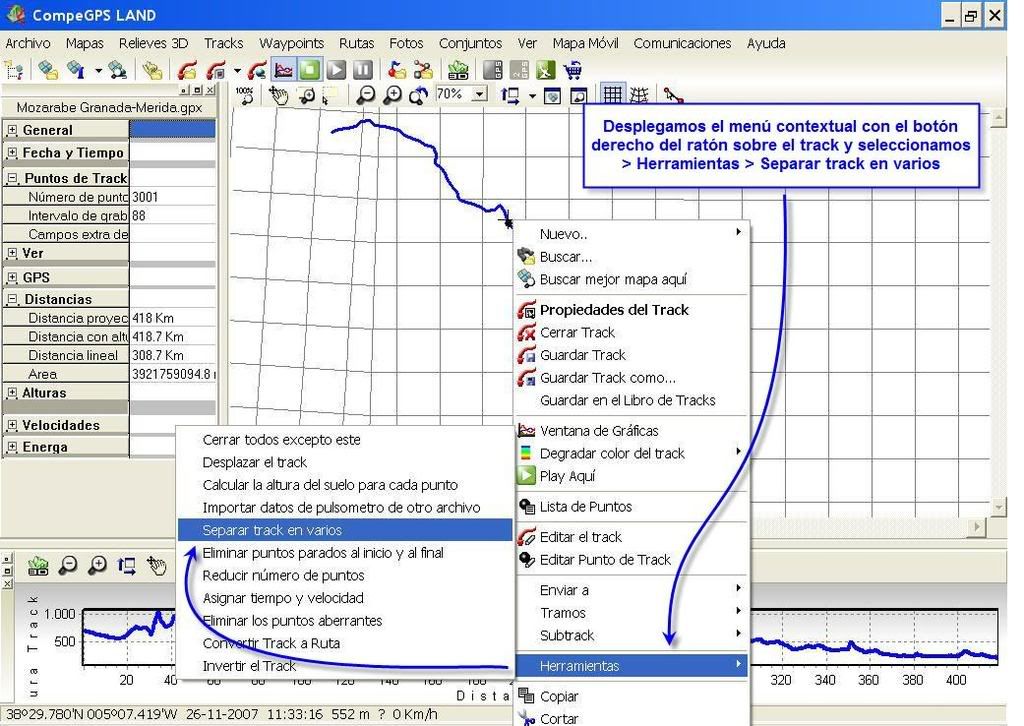Viewport: 1024px width, 726px height.
Task: Click the fit-to-window arrows icon in map toolbar
Action: (510, 95)
